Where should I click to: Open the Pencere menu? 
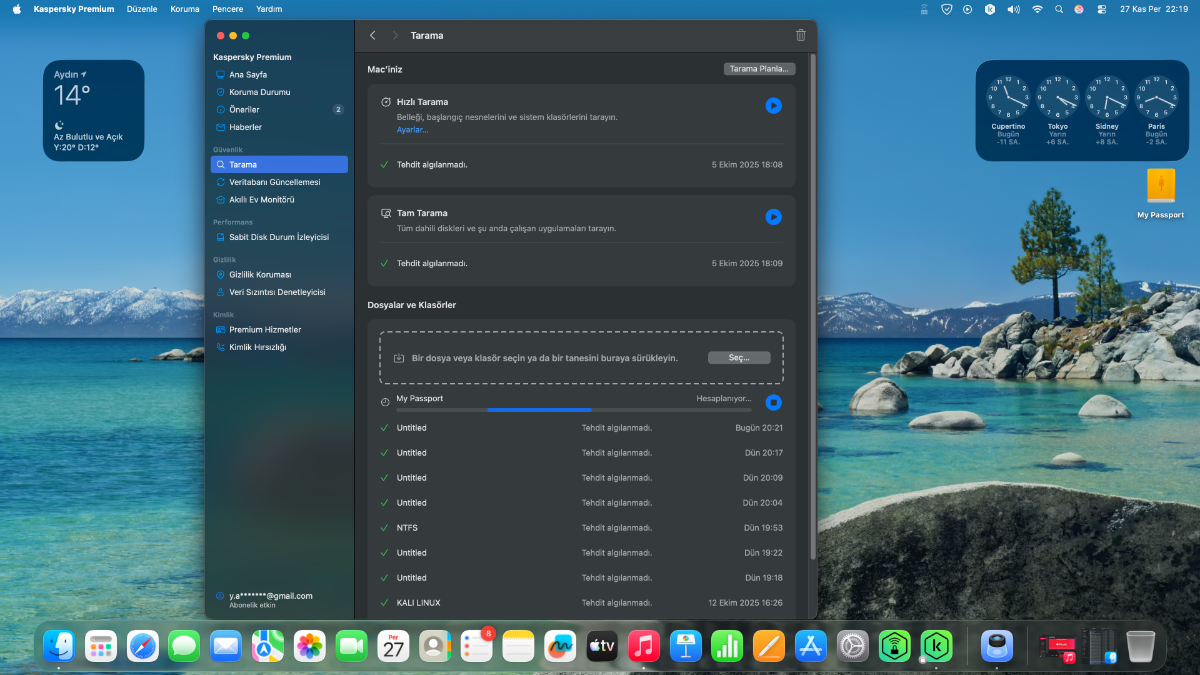click(x=228, y=9)
